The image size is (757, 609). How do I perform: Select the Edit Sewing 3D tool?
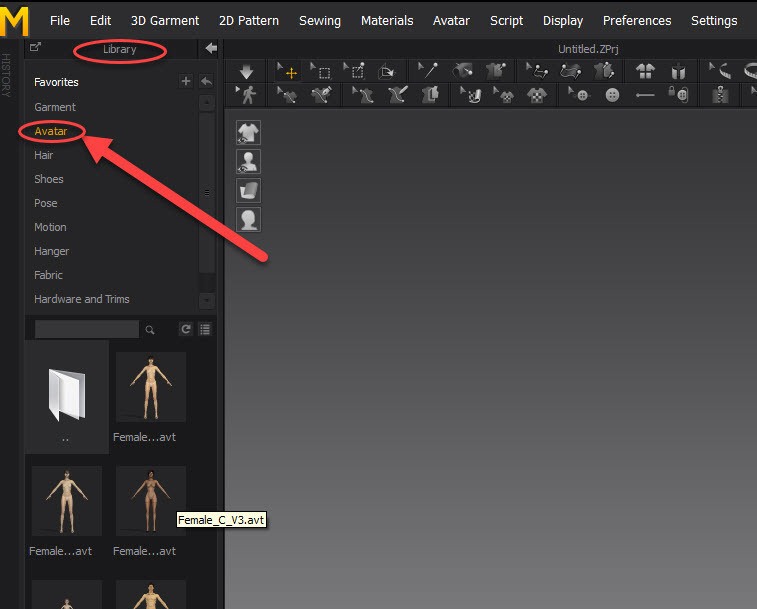(x=537, y=71)
